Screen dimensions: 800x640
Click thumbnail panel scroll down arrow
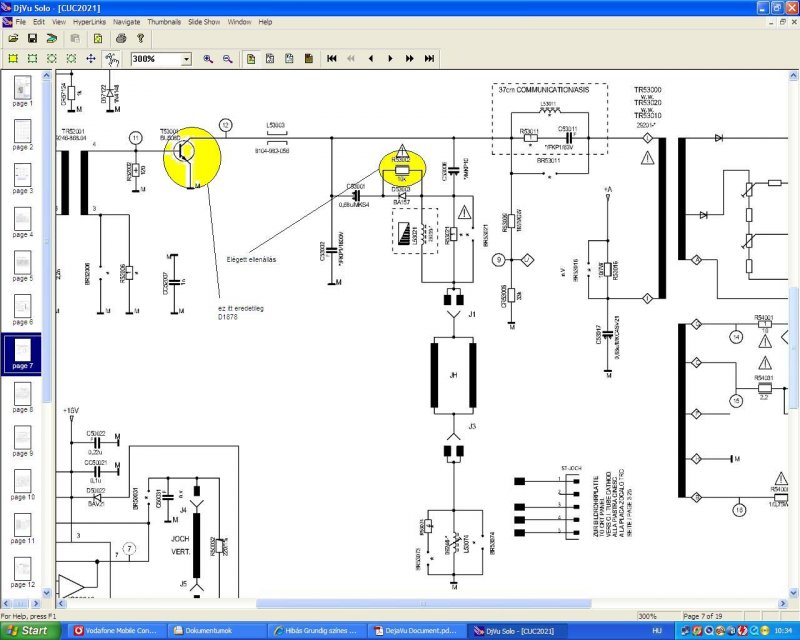tap(46, 593)
